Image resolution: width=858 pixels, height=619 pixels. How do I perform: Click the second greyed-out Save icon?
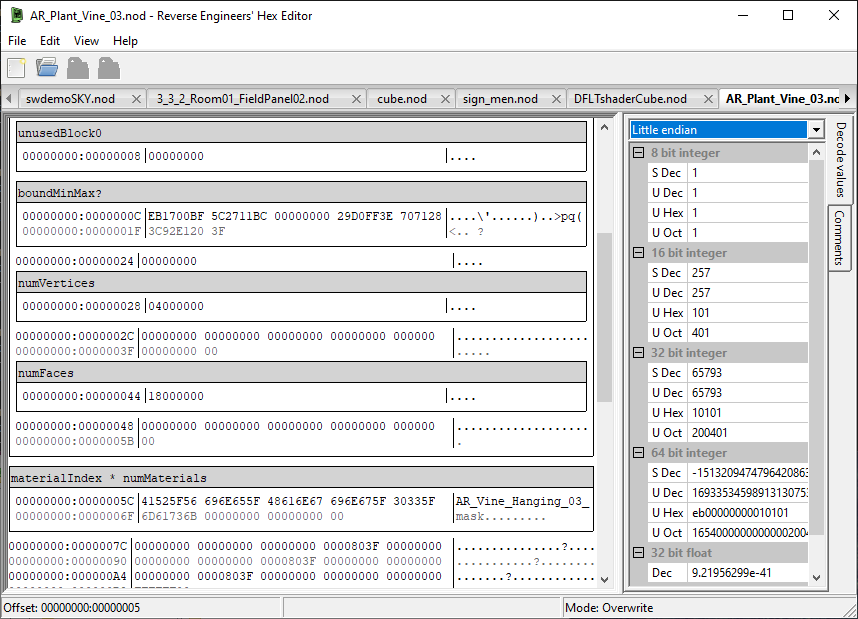click(x=108, y=68)
